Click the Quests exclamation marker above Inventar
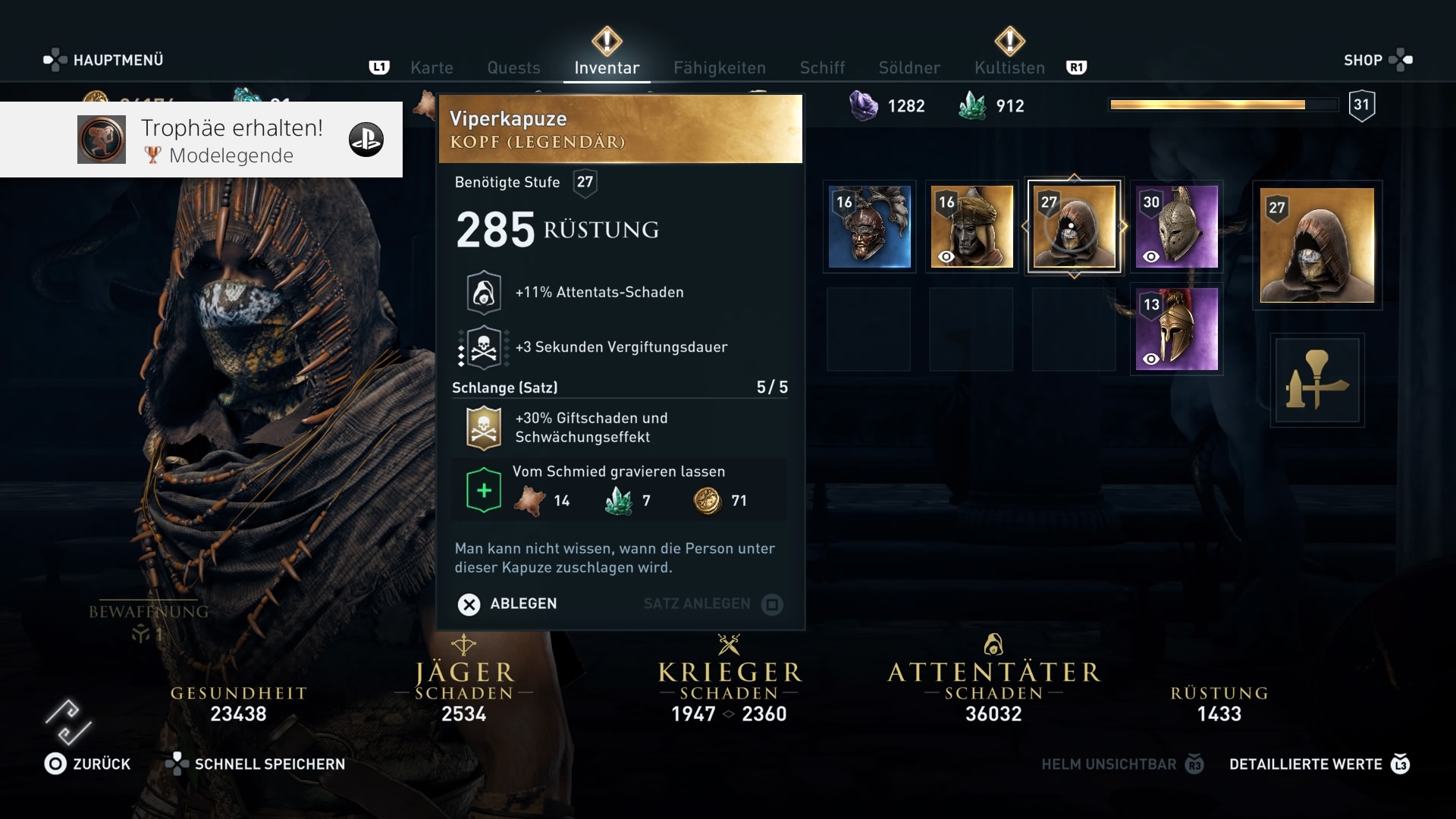This screenshot has height=819, width=1456. click(x=607, y=41)
